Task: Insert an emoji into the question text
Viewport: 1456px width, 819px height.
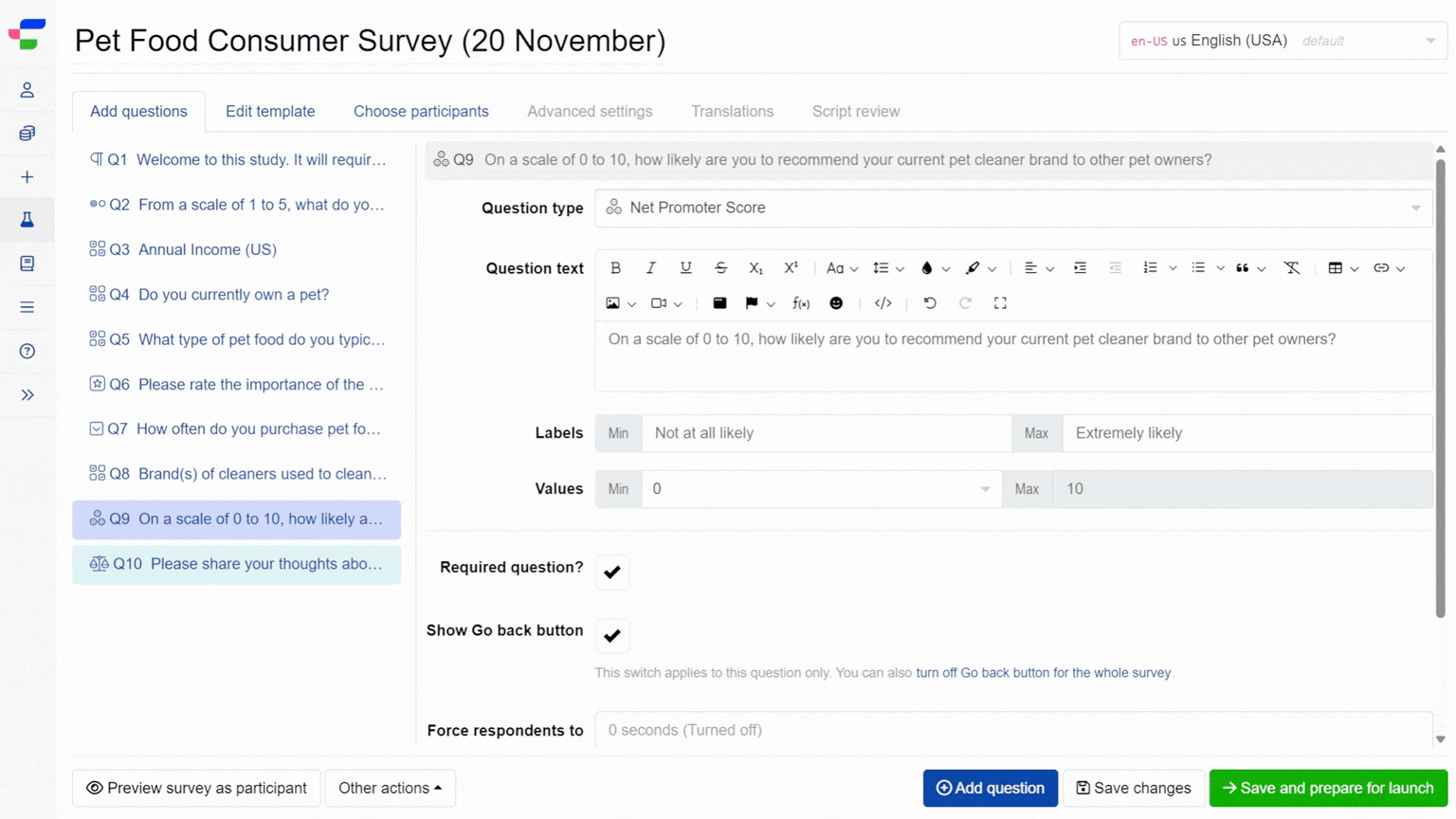Action: tap(835, 302)
